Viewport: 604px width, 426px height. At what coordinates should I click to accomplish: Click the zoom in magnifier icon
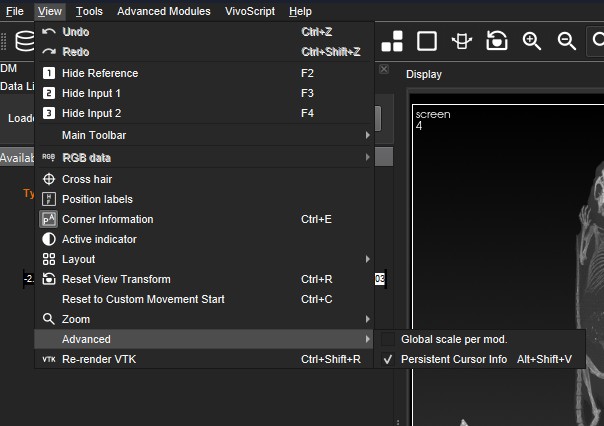[x=532, y=41]
